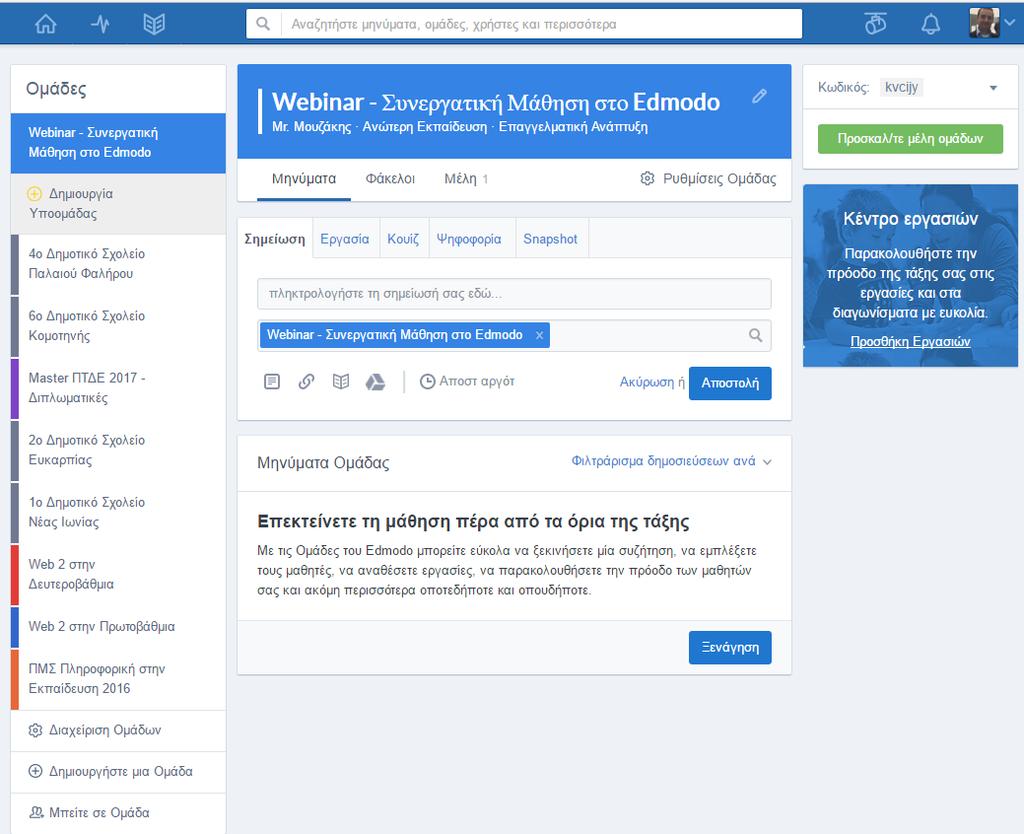Viewport: 1024px width, 834px height.
Task: Click the clock icon for Αποστ αργότ
Action: (x=427, y=381)
